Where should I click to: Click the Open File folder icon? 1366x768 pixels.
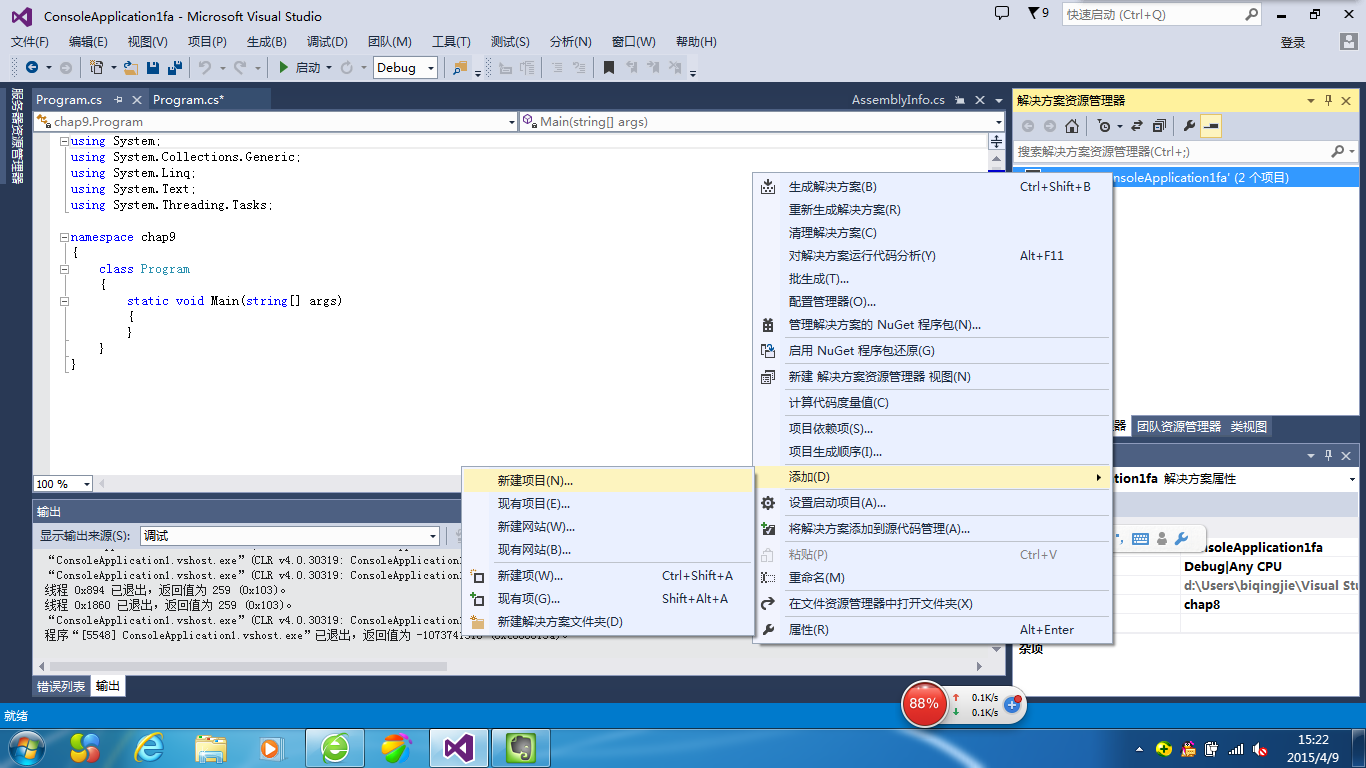tap(132, 67)
